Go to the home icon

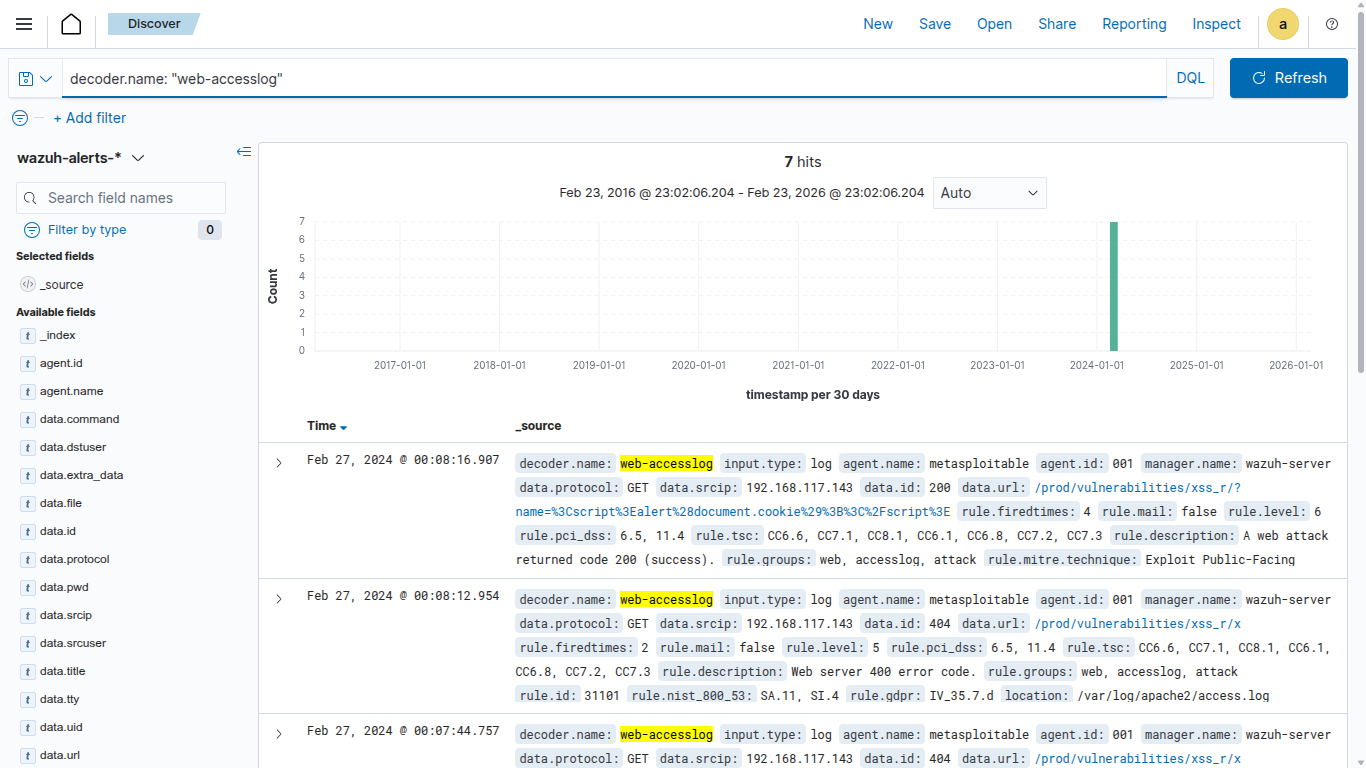tap(71, 24)
